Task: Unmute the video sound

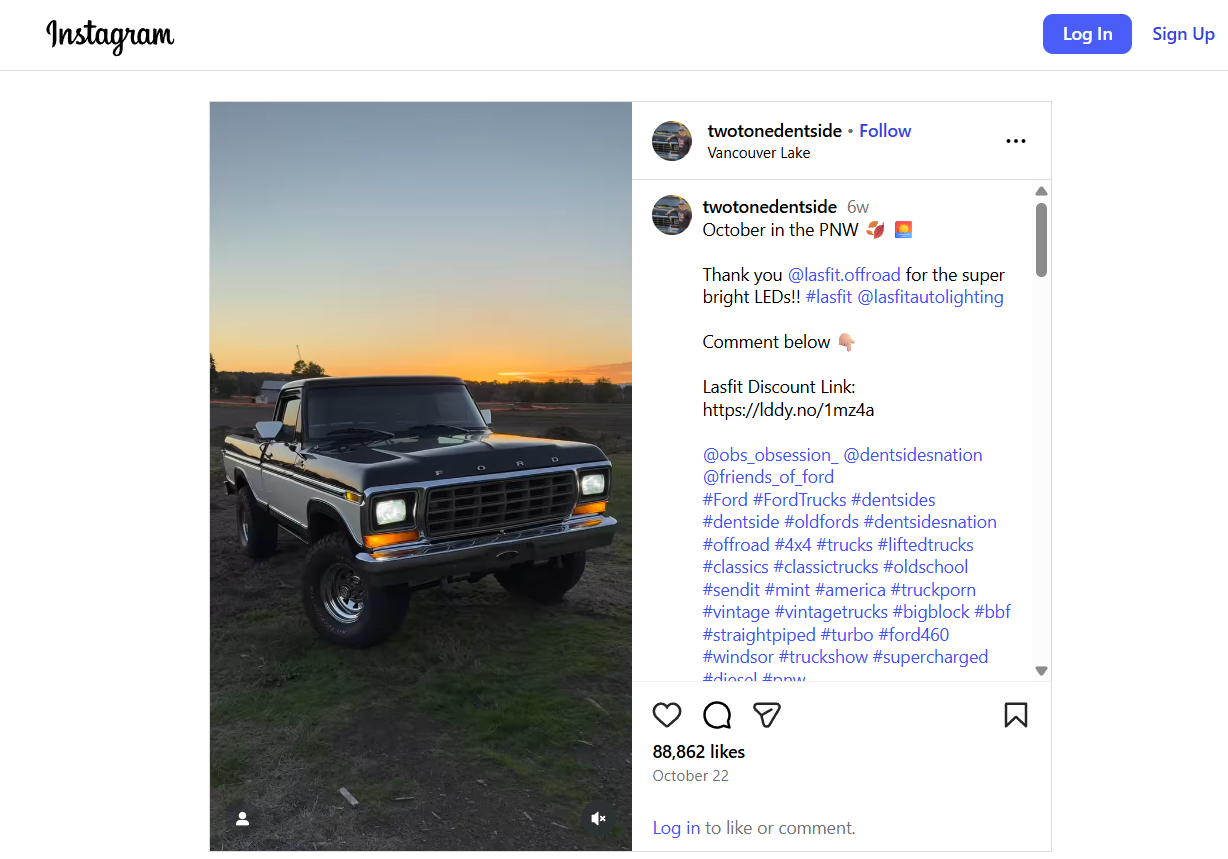Action: tap(598, 819)
